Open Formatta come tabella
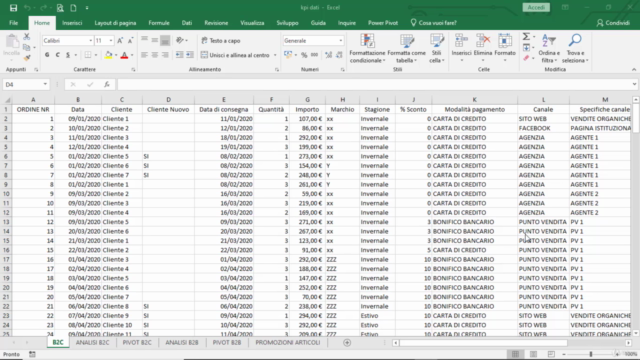Viewport: 640px width, 360px height. click(x=407, y=48)
